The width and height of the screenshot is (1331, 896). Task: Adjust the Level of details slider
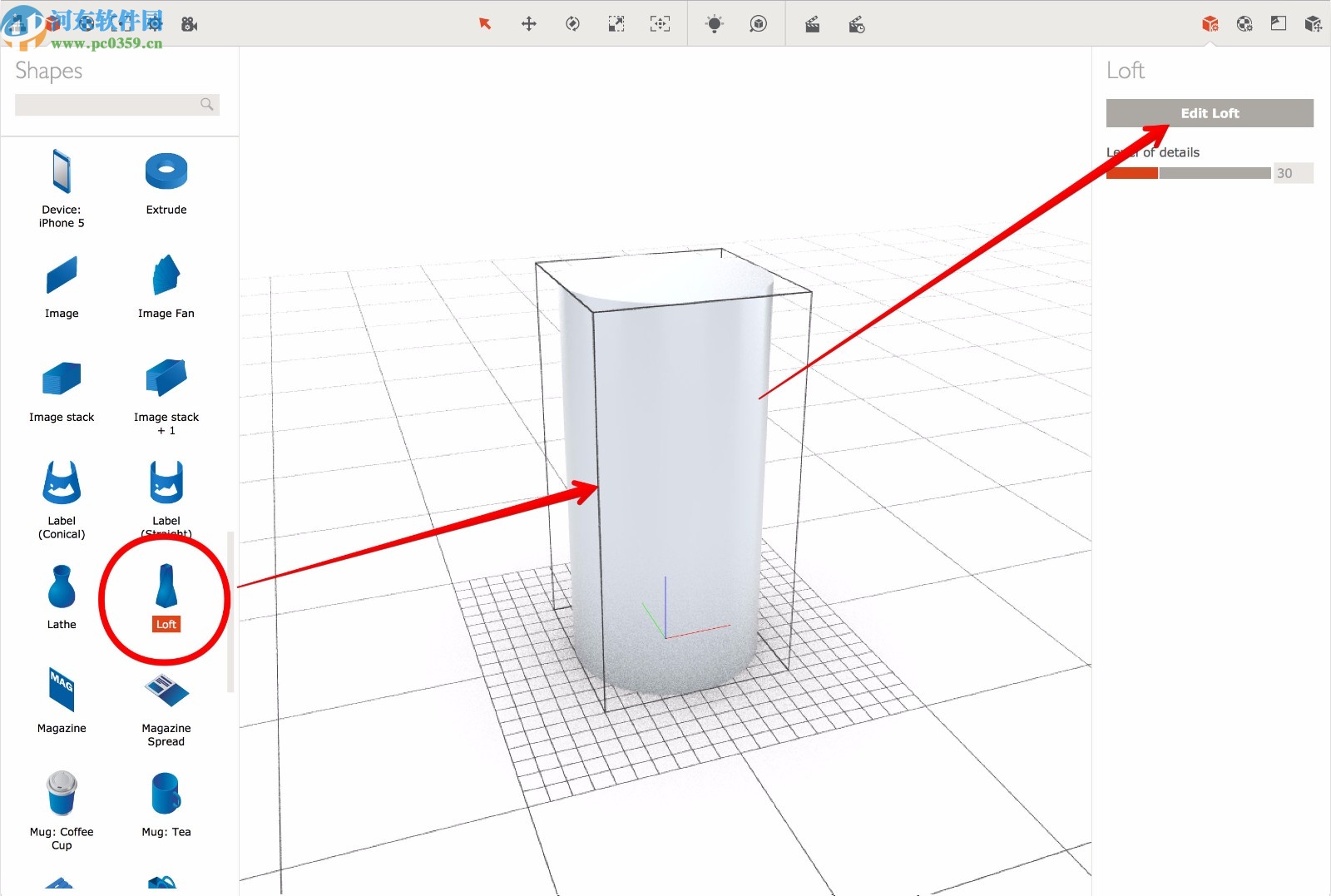[1156, 173]
